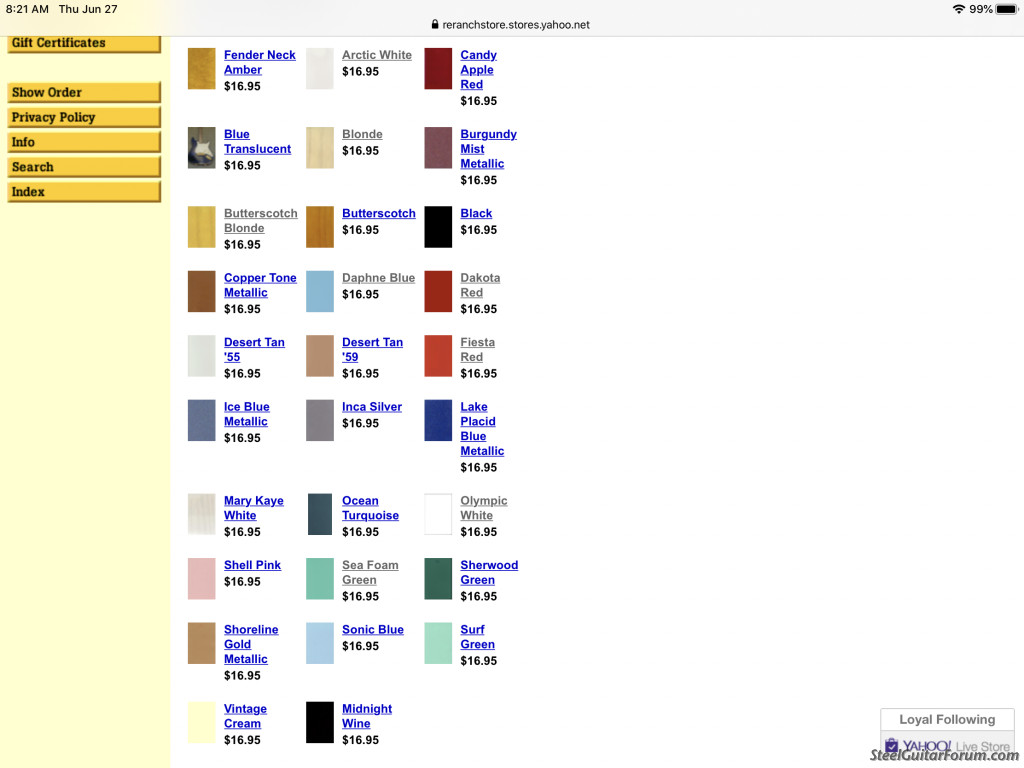1024x768 pixels.
Task: Click the Copper Tone Metallic swatch
Action: [201, 291]
